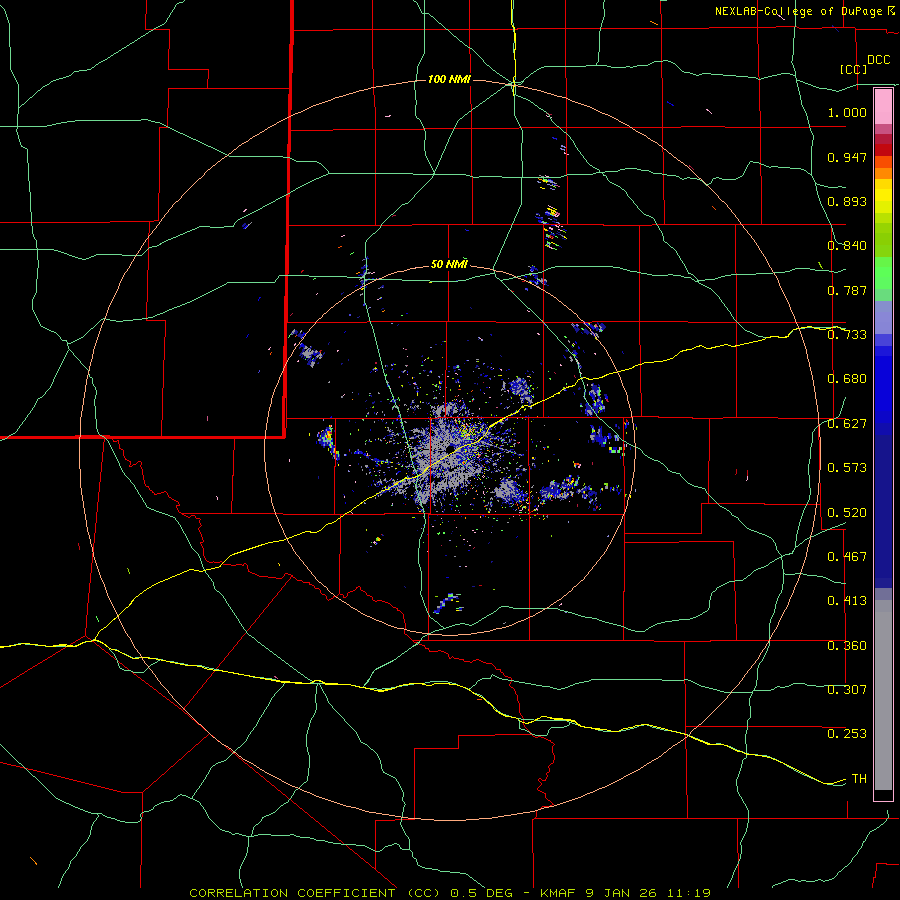Screen dimensions: 900x900
Task: Click the 0.733 scale label
Action: point(847,335)
